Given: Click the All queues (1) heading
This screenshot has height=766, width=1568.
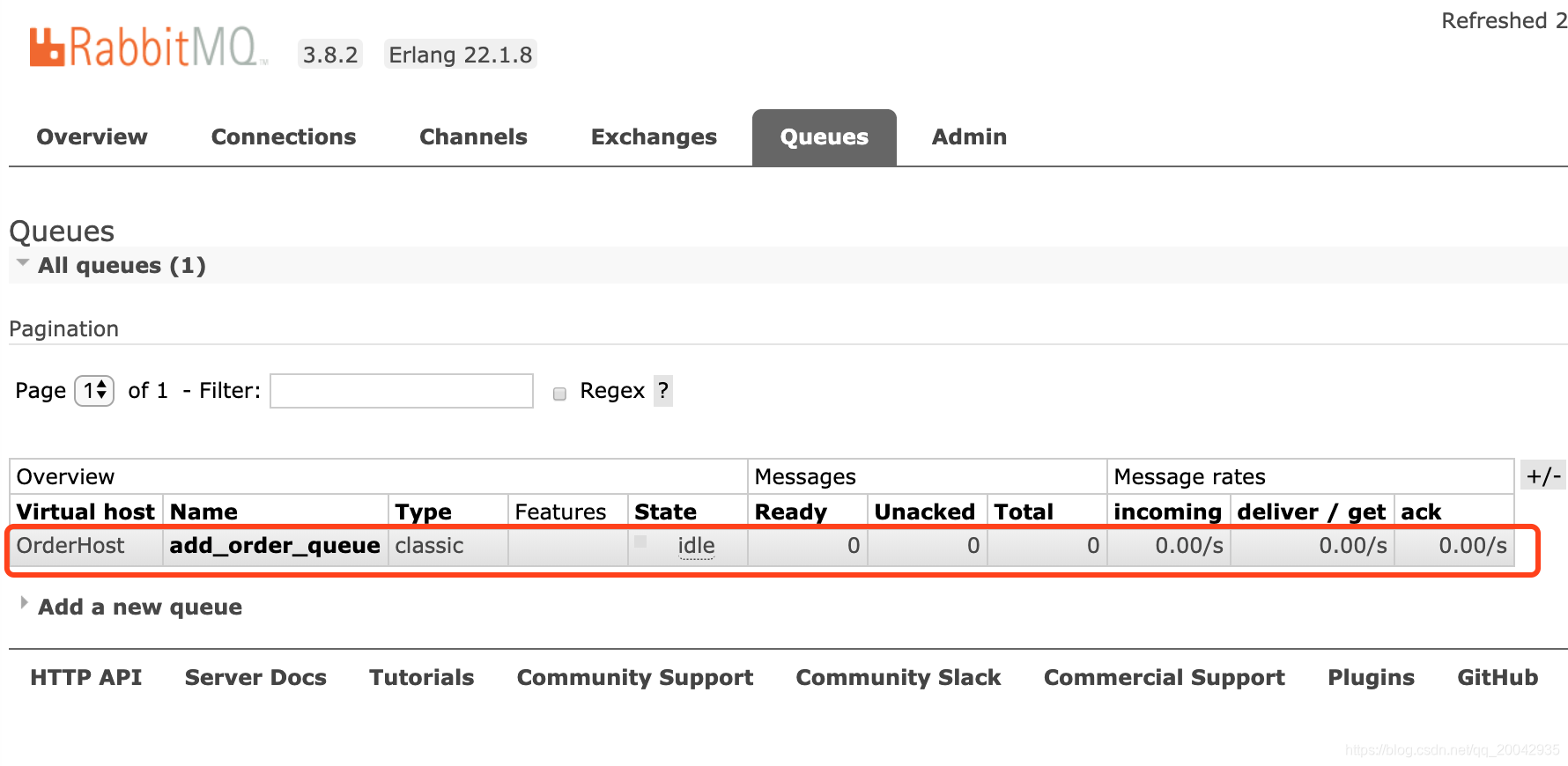Looking at the screenshot, I should (122, 266).
